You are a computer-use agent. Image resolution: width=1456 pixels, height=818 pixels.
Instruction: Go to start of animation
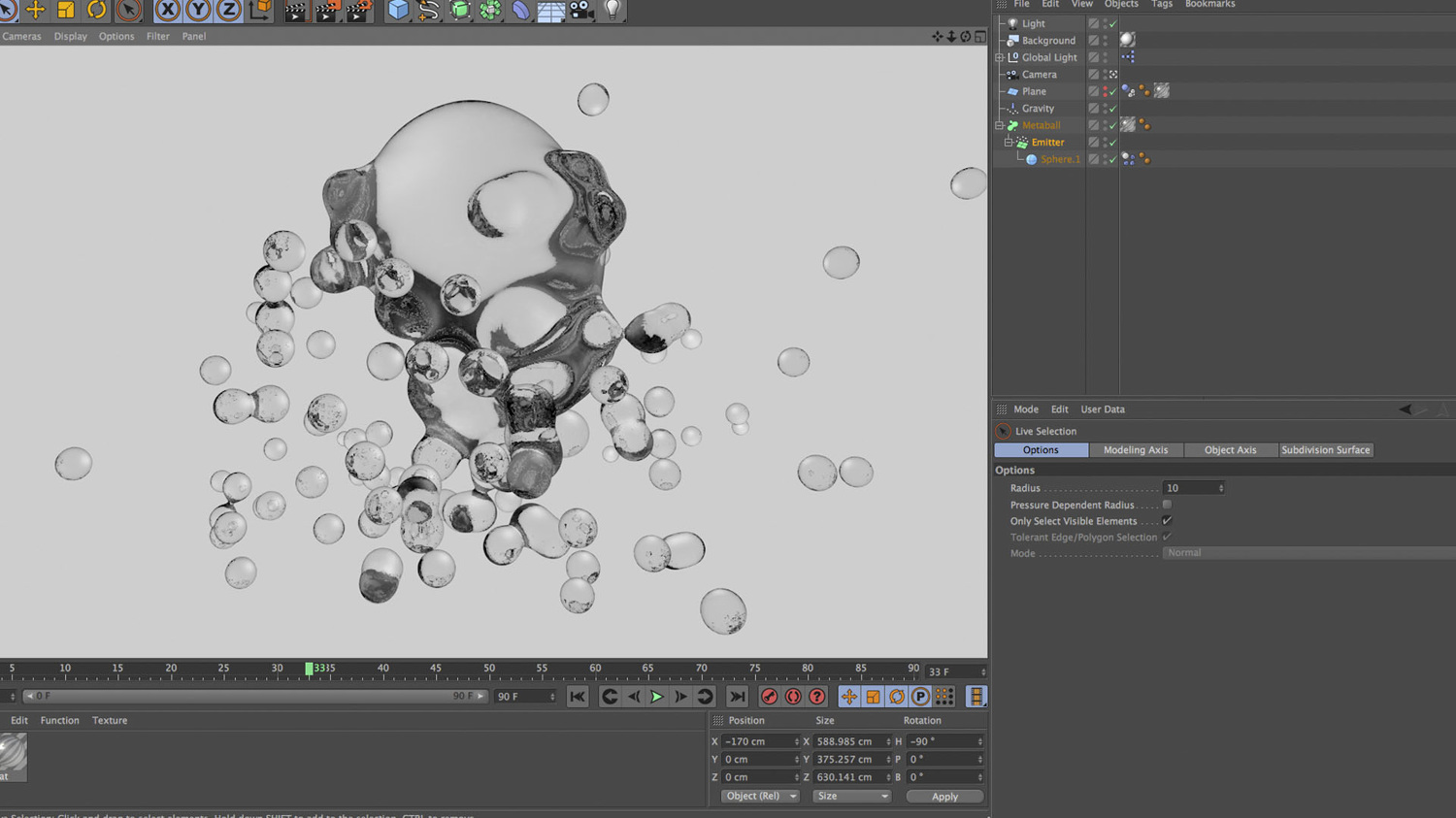(x=578, y=697)
